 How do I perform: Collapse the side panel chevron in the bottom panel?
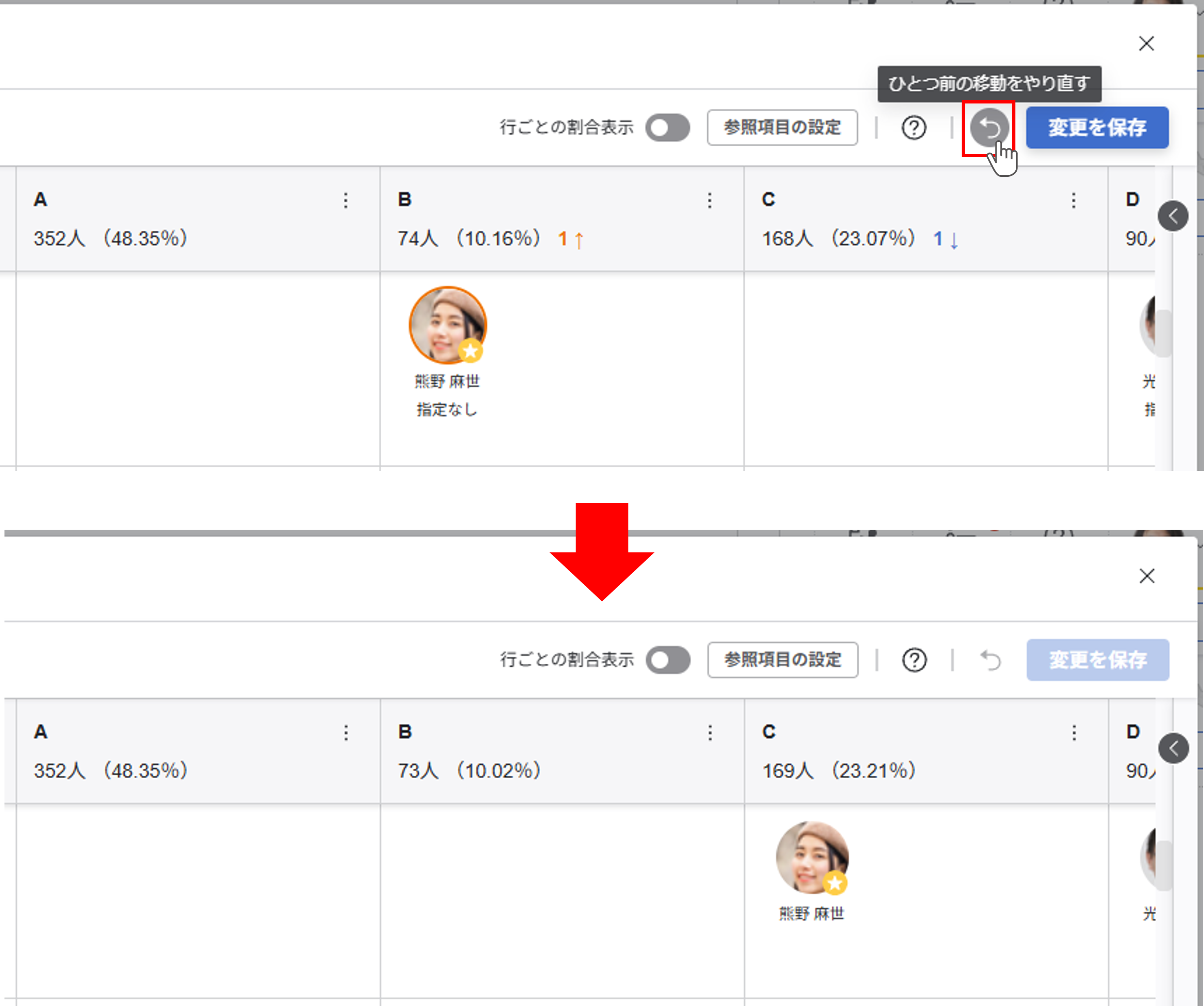coord(1173,748)
